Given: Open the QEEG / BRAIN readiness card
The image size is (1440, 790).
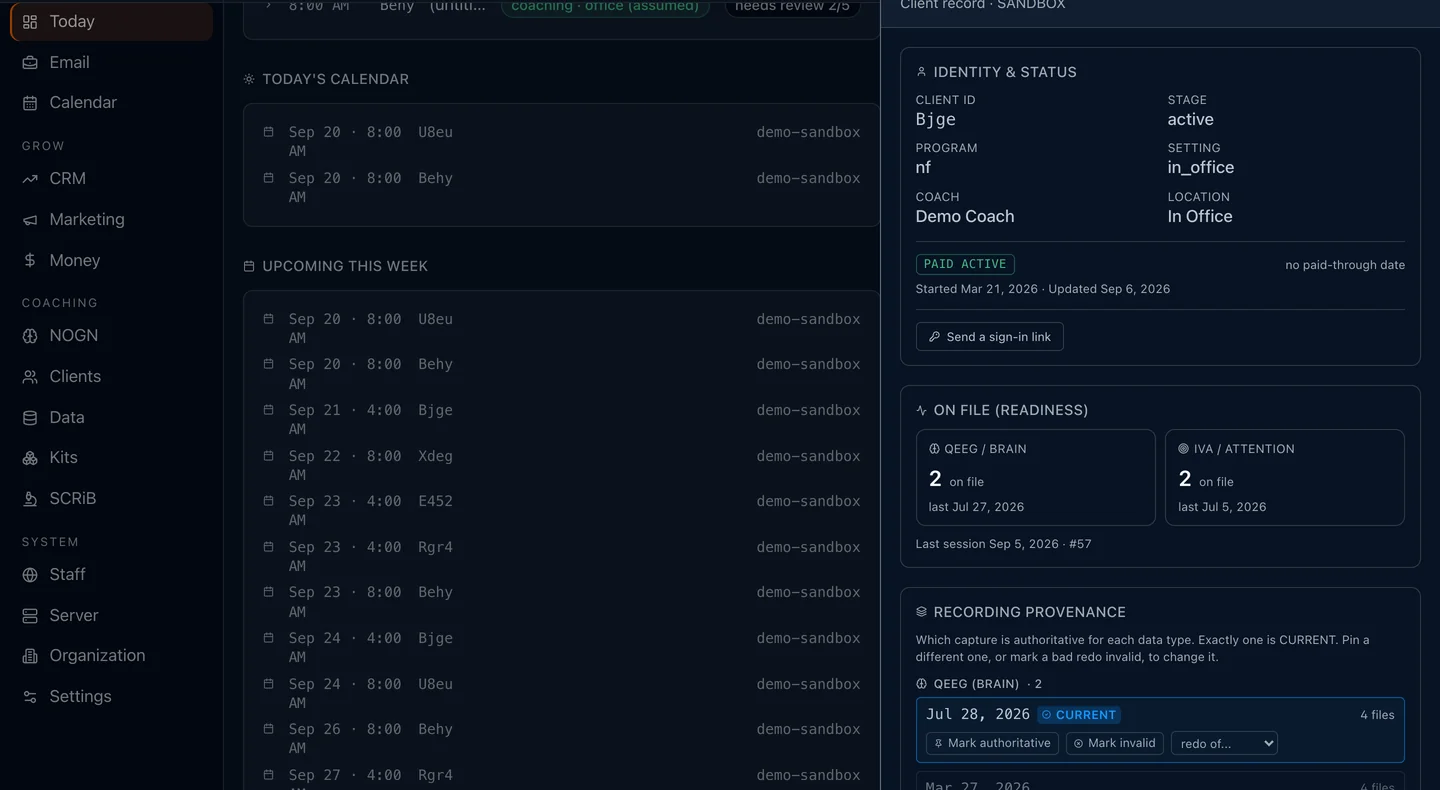Looking at the screenshot, I should point(1036,478).
